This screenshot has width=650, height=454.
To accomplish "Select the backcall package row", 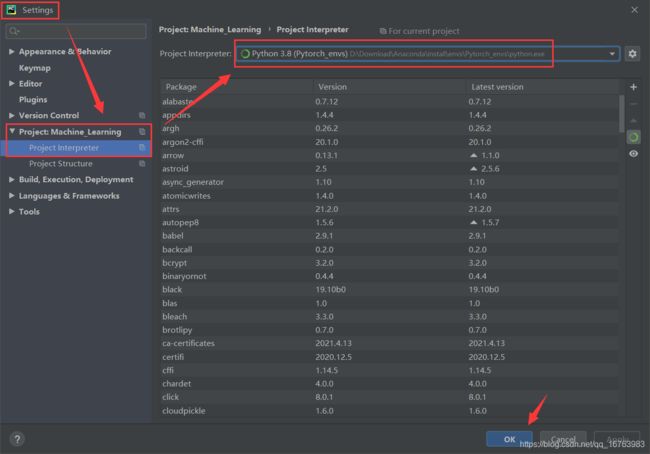I will (x=390, y=250).
